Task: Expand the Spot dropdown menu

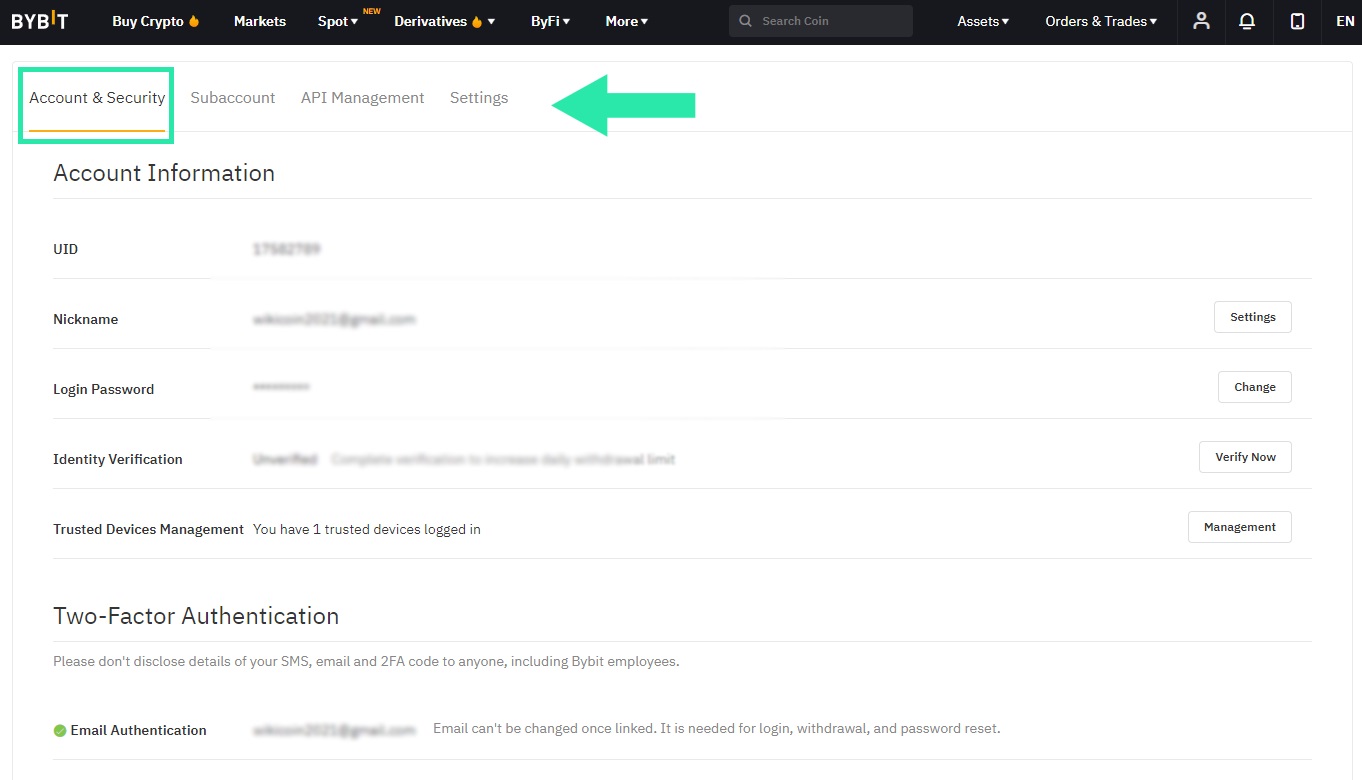Action: pyautogui.click(x=338, y=21)
